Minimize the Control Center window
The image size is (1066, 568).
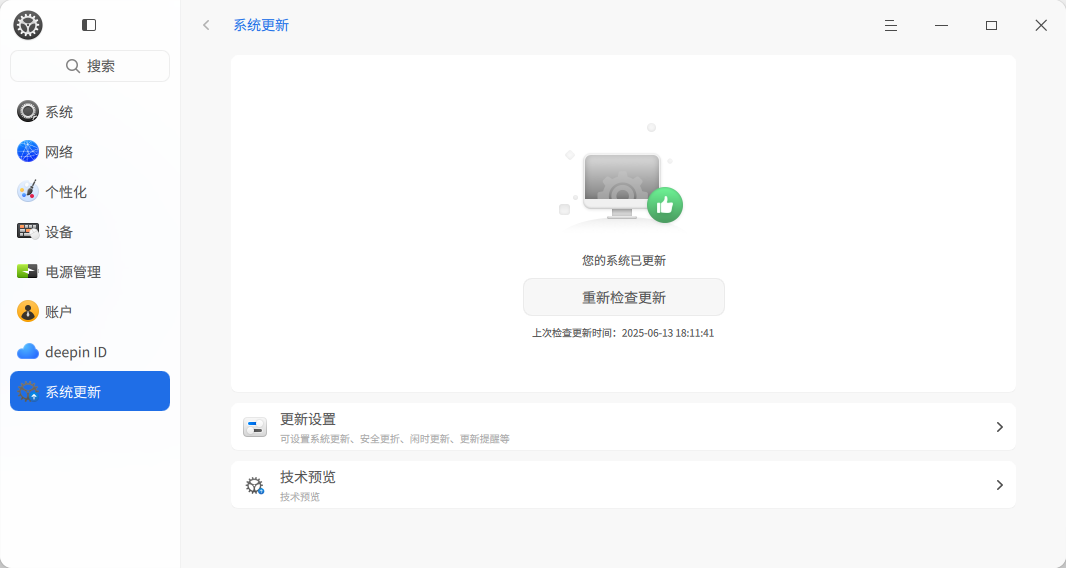(x=941, y=25)
